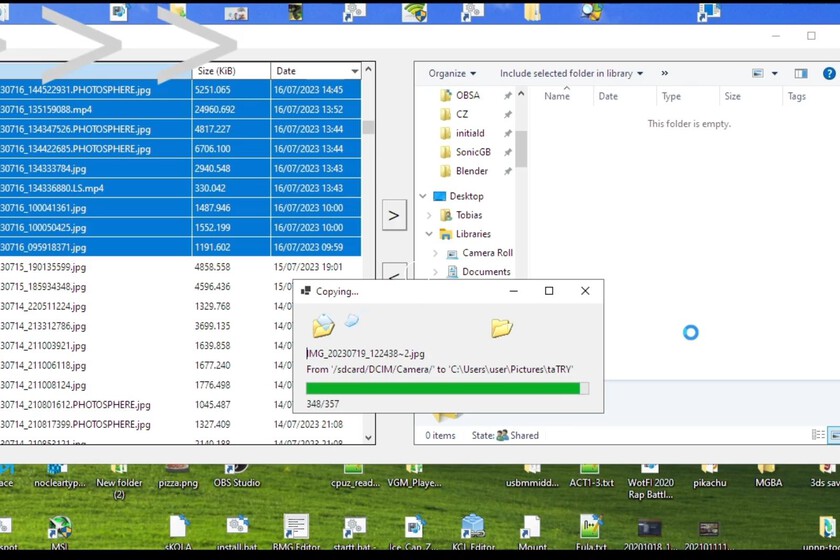Collapse the Libraries tree node

point(429,234)
